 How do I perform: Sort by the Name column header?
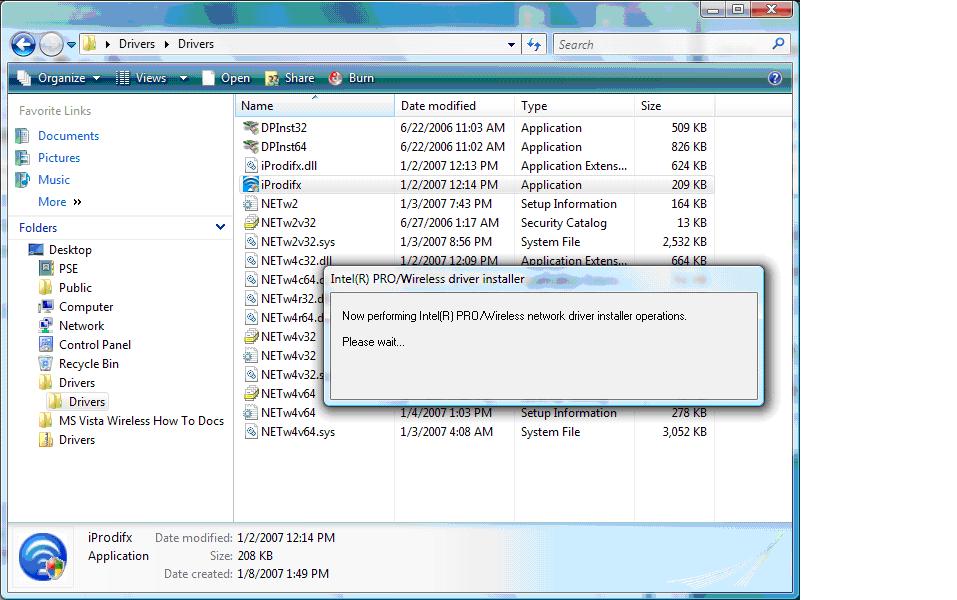pyautogui.click(x=315, y=106)
